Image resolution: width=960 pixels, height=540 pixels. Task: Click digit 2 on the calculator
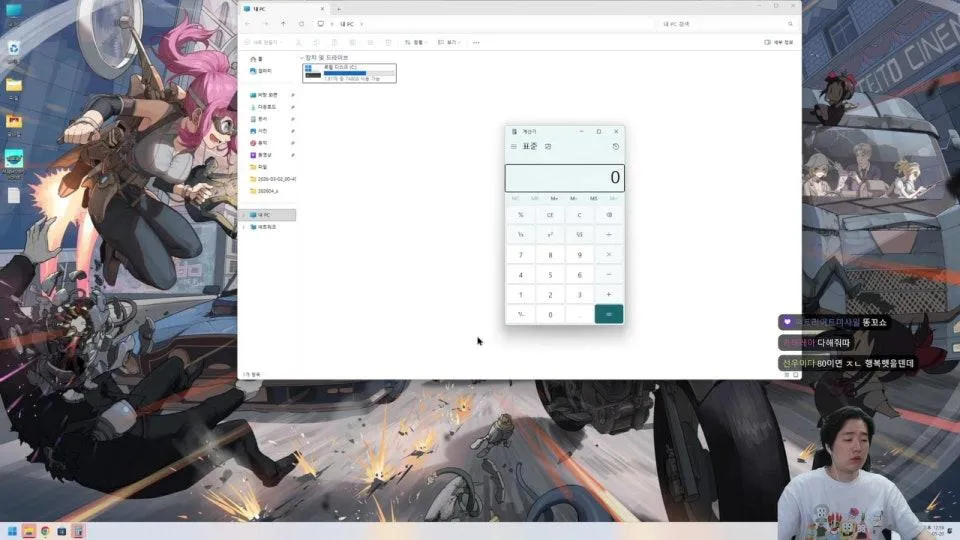point(550,294)
